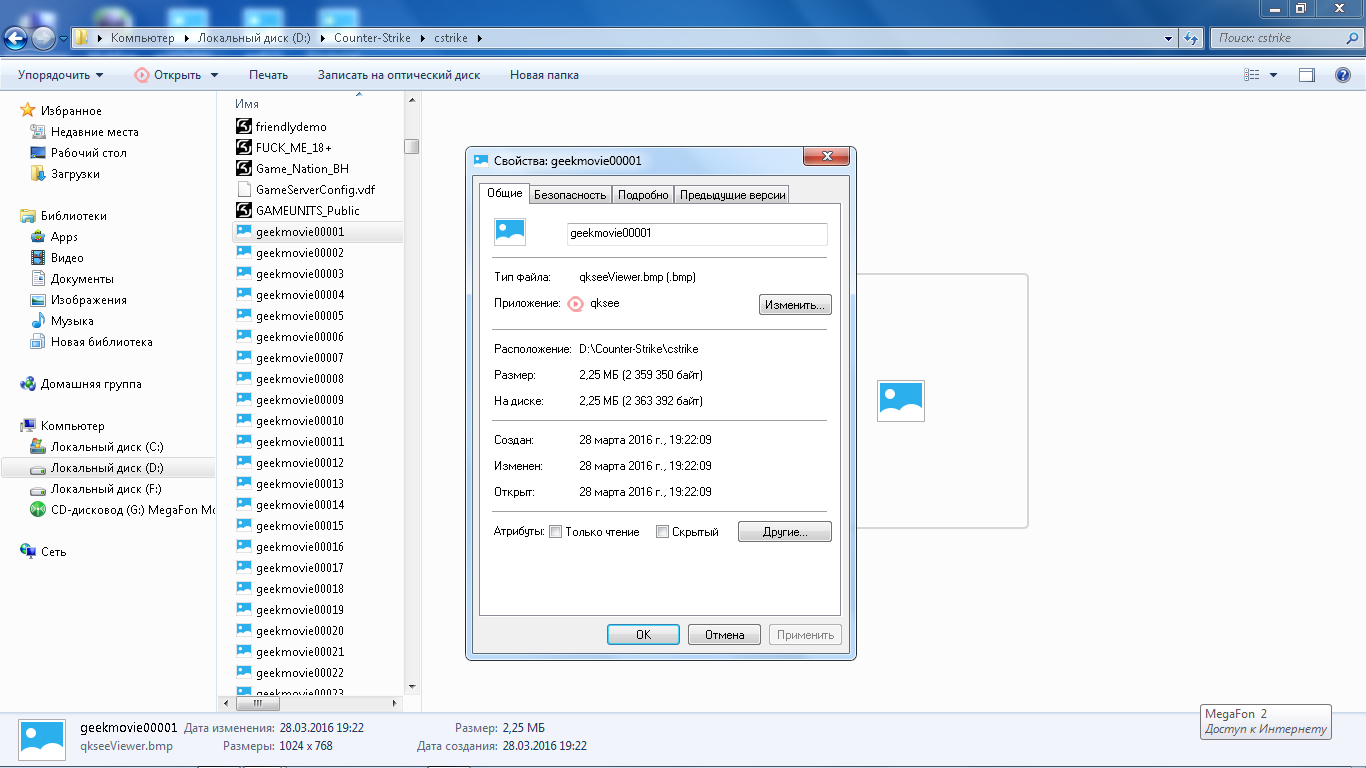Viewport: 1366px width, 768px height.
Task: Expand the arrow after Counter-Strike in path
Action: (x=424, y=38)
